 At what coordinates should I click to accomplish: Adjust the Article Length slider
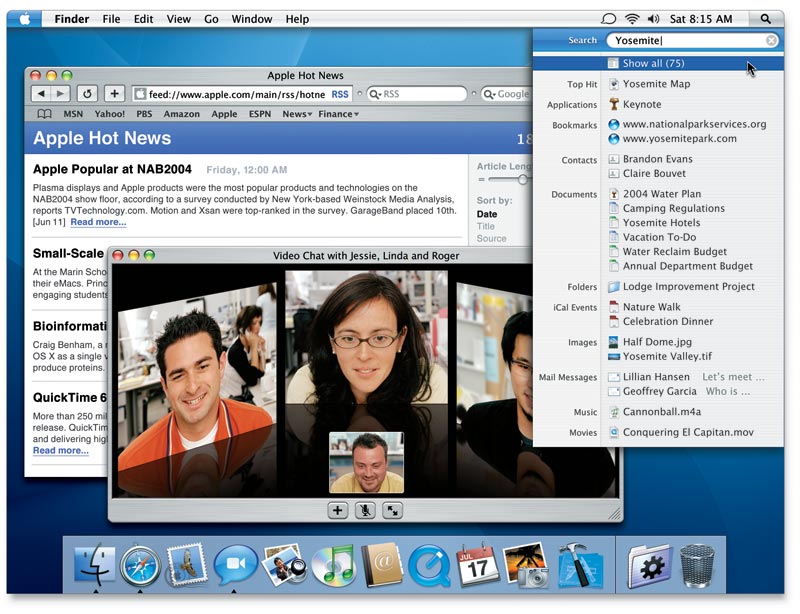522,180
